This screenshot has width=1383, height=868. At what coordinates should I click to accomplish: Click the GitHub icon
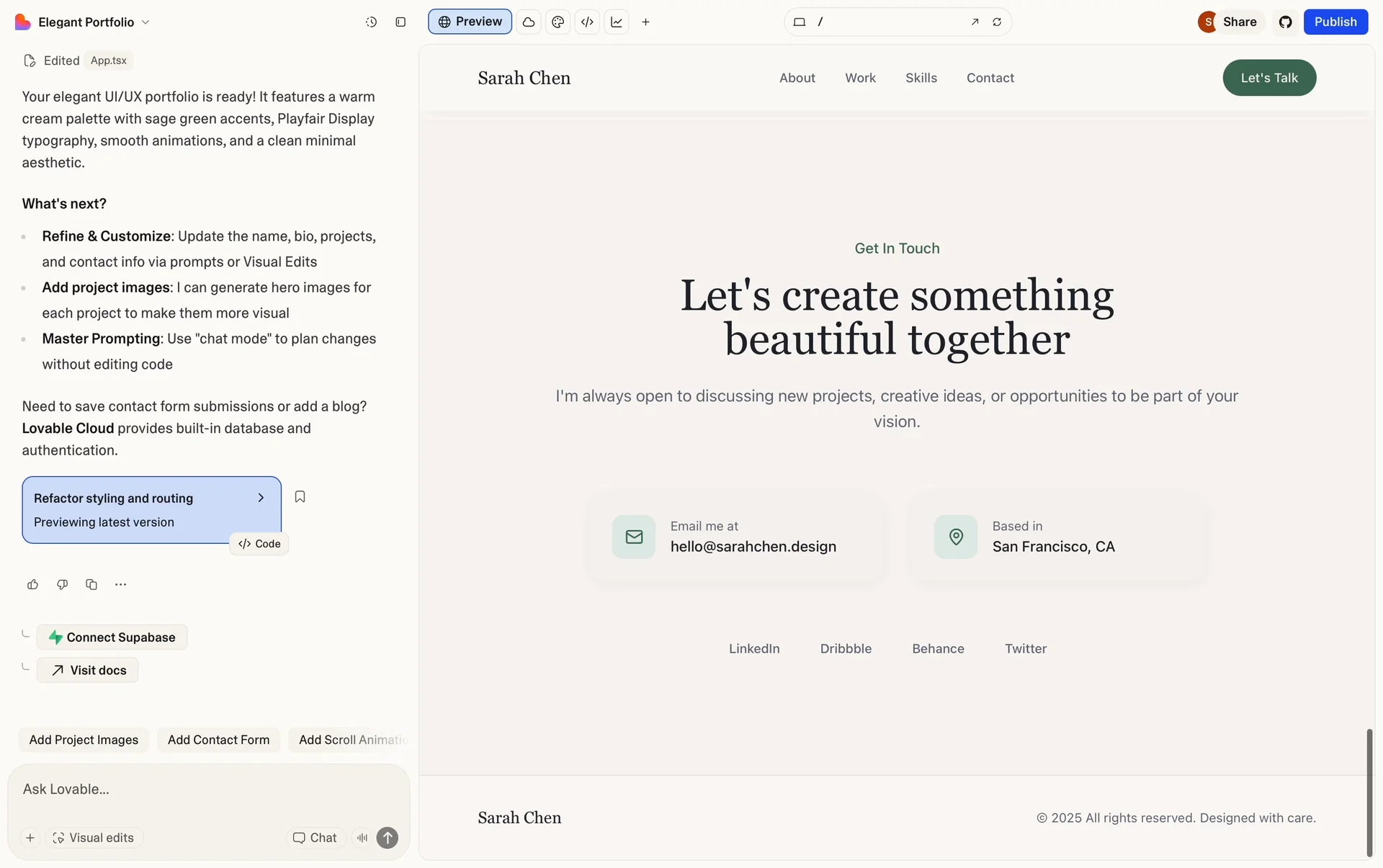[x=1285, y=22]
